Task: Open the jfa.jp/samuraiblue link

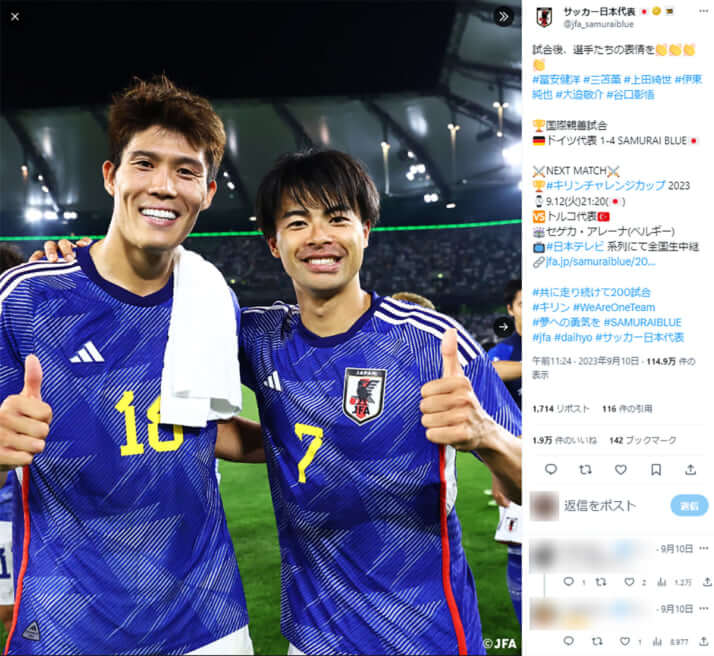Action: click(x=600, y=262)
